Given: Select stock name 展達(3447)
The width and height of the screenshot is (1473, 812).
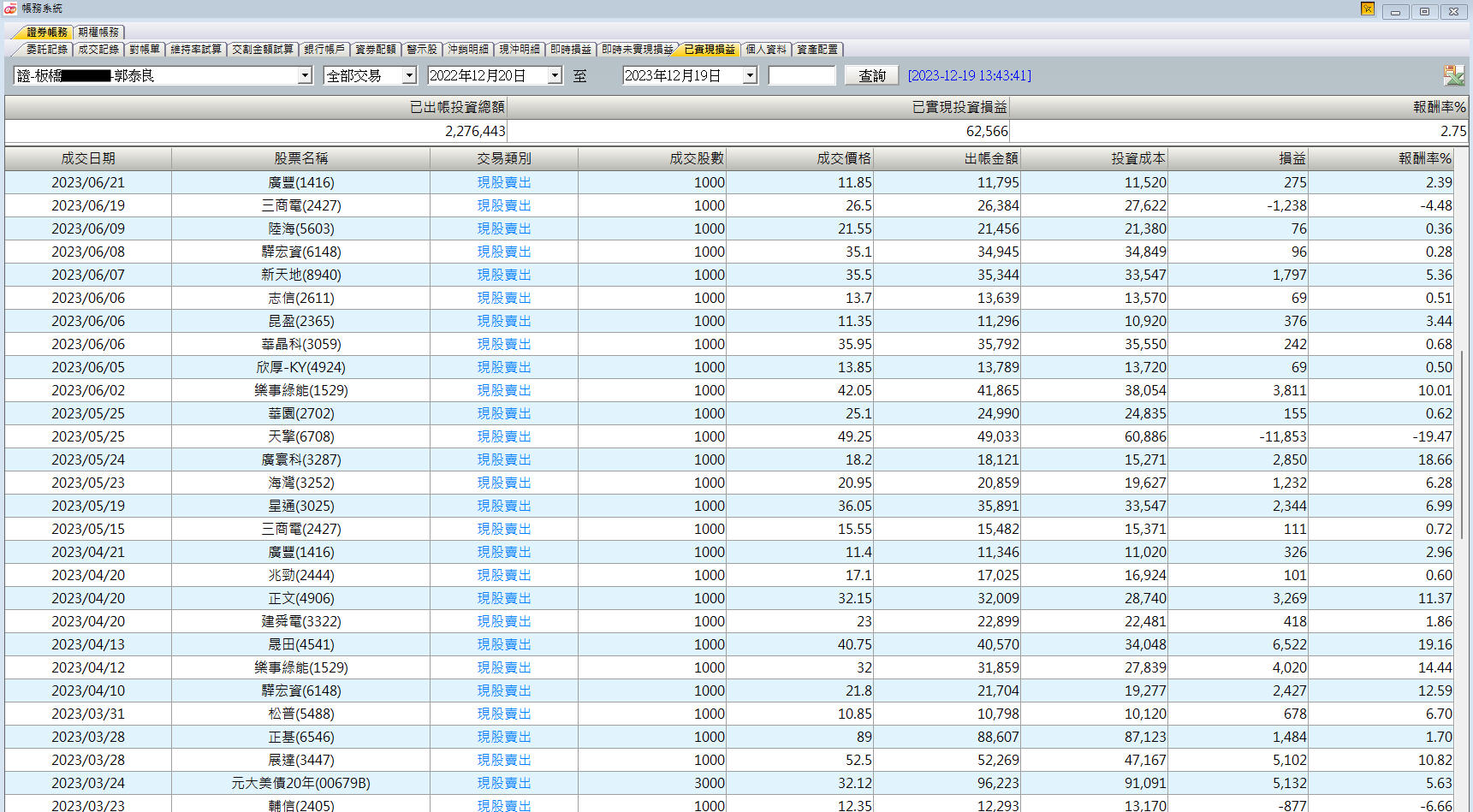Looking at the screenshot, I should (301, 760).
